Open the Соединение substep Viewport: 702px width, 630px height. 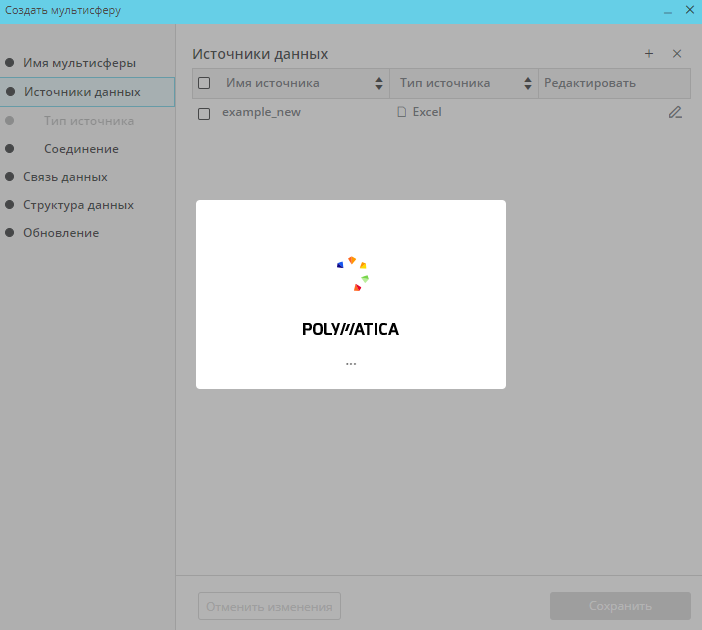(x=81, y=149)
